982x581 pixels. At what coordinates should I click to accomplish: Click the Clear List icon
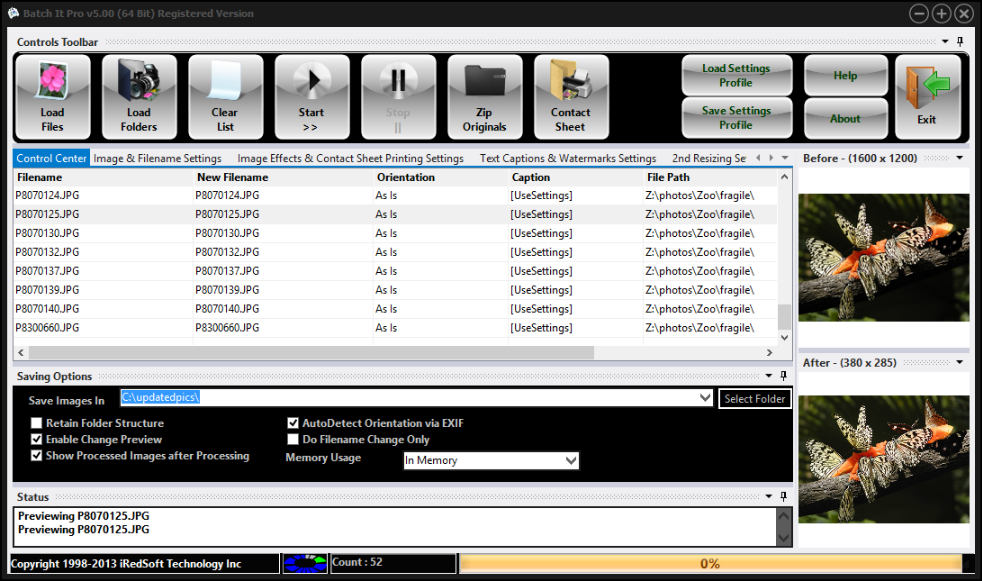(225, 81)
